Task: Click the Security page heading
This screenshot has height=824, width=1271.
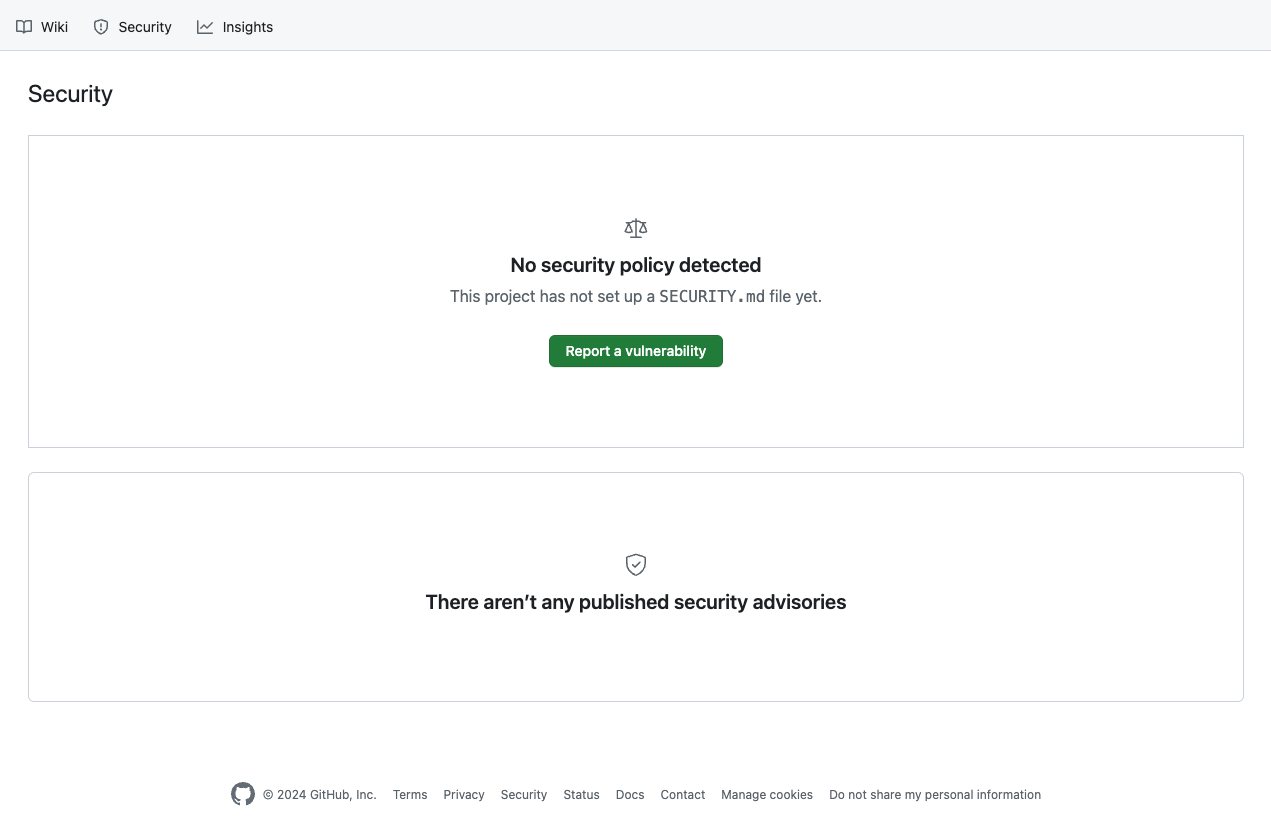Action: 70,94
